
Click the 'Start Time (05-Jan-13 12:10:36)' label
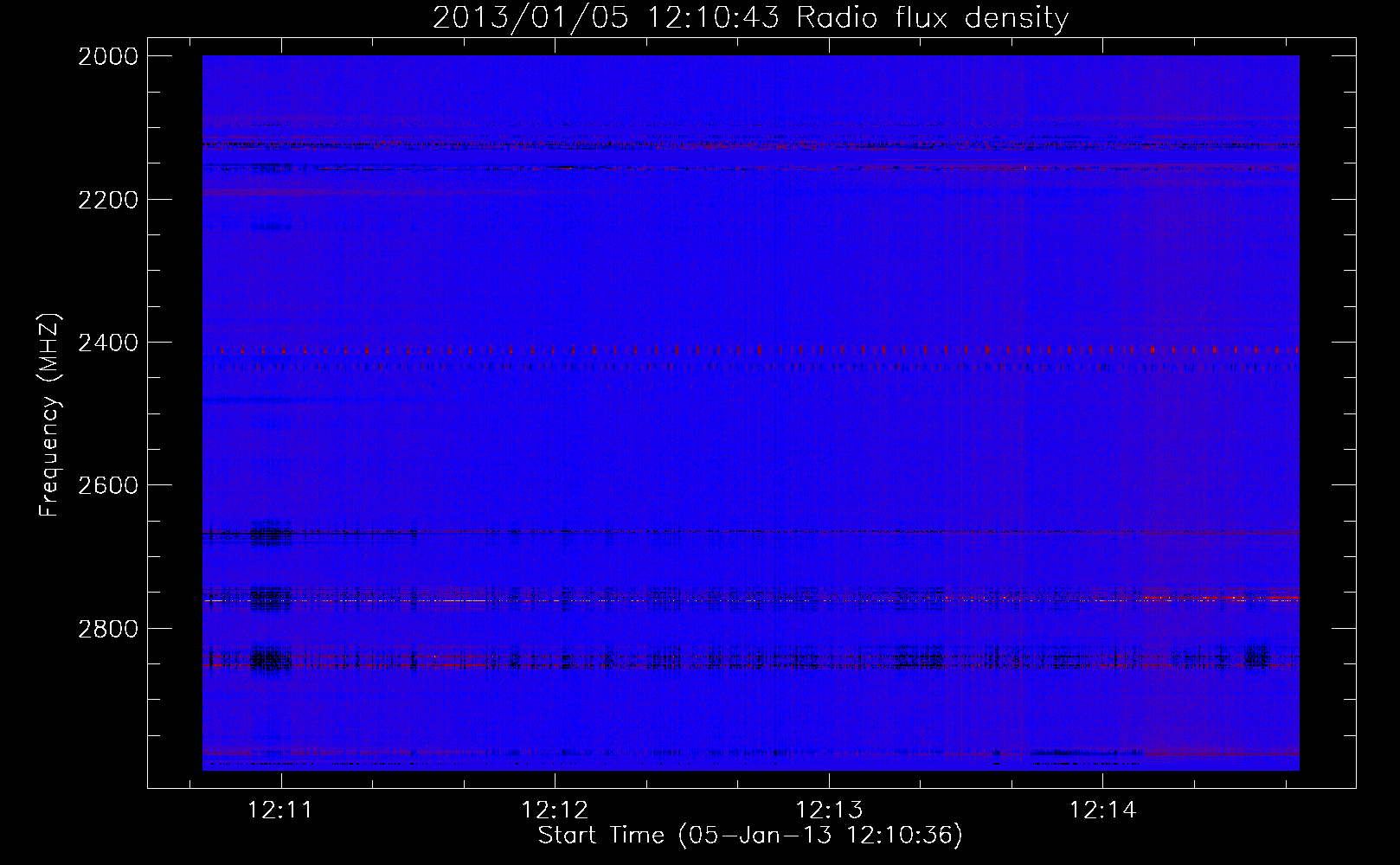click(750, 836)
